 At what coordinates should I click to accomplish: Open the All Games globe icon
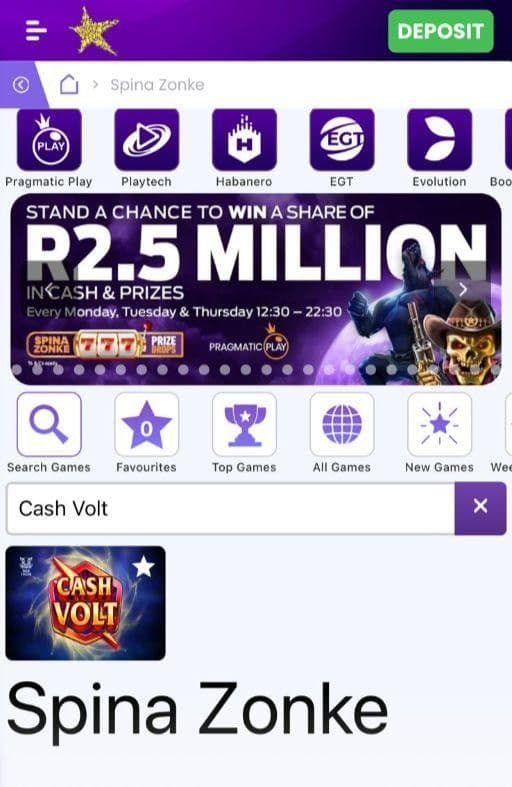(342, 424)
